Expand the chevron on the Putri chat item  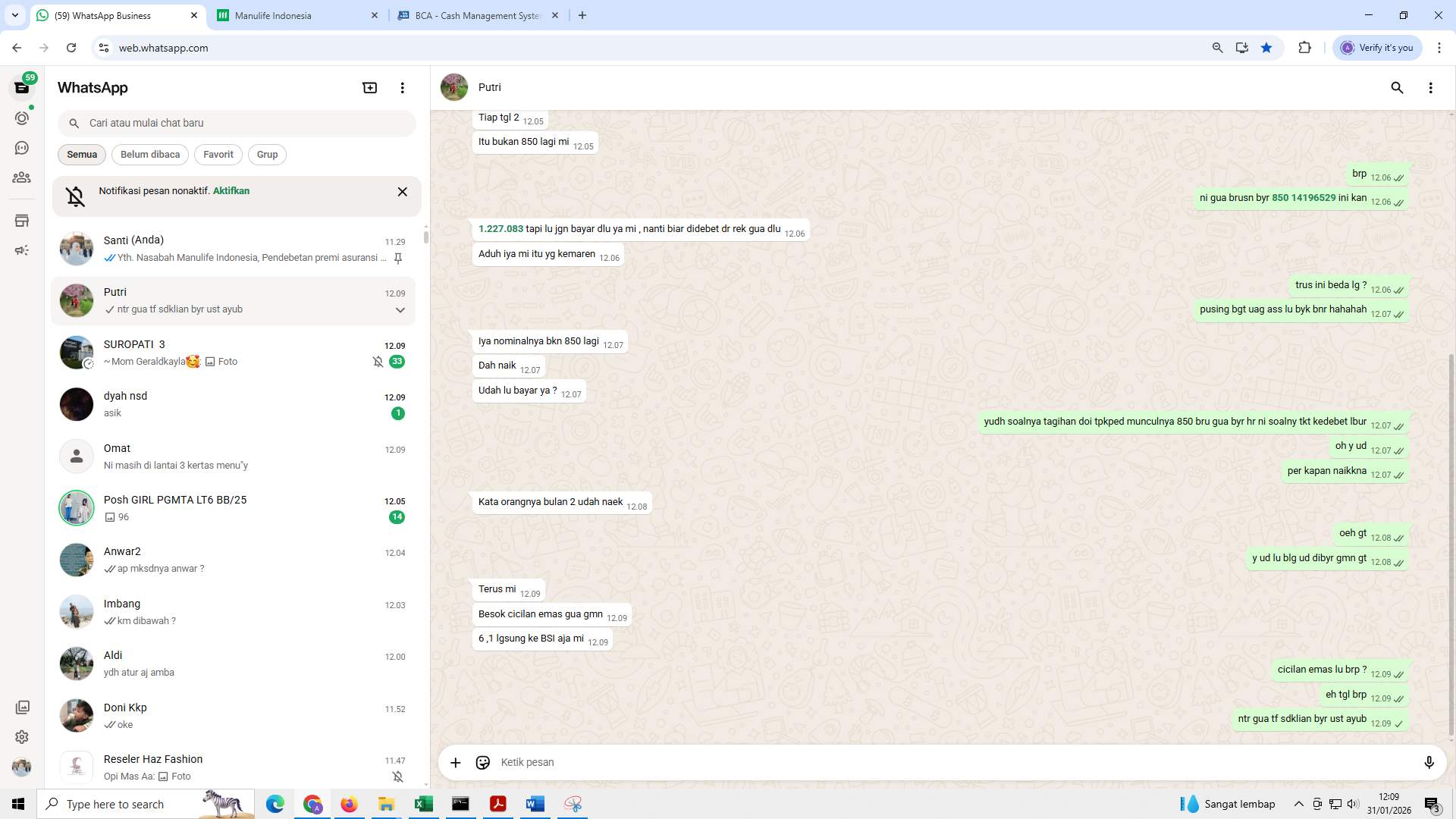pos(400,309)
